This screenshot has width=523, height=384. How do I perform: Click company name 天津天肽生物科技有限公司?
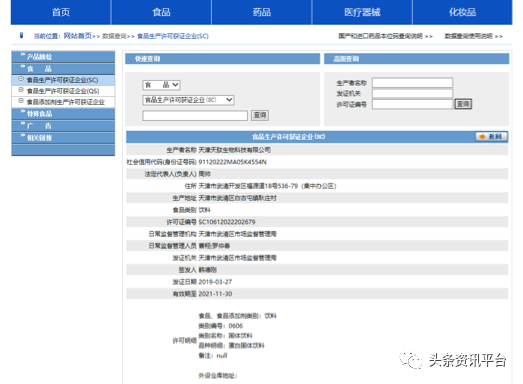pos(234,150)
